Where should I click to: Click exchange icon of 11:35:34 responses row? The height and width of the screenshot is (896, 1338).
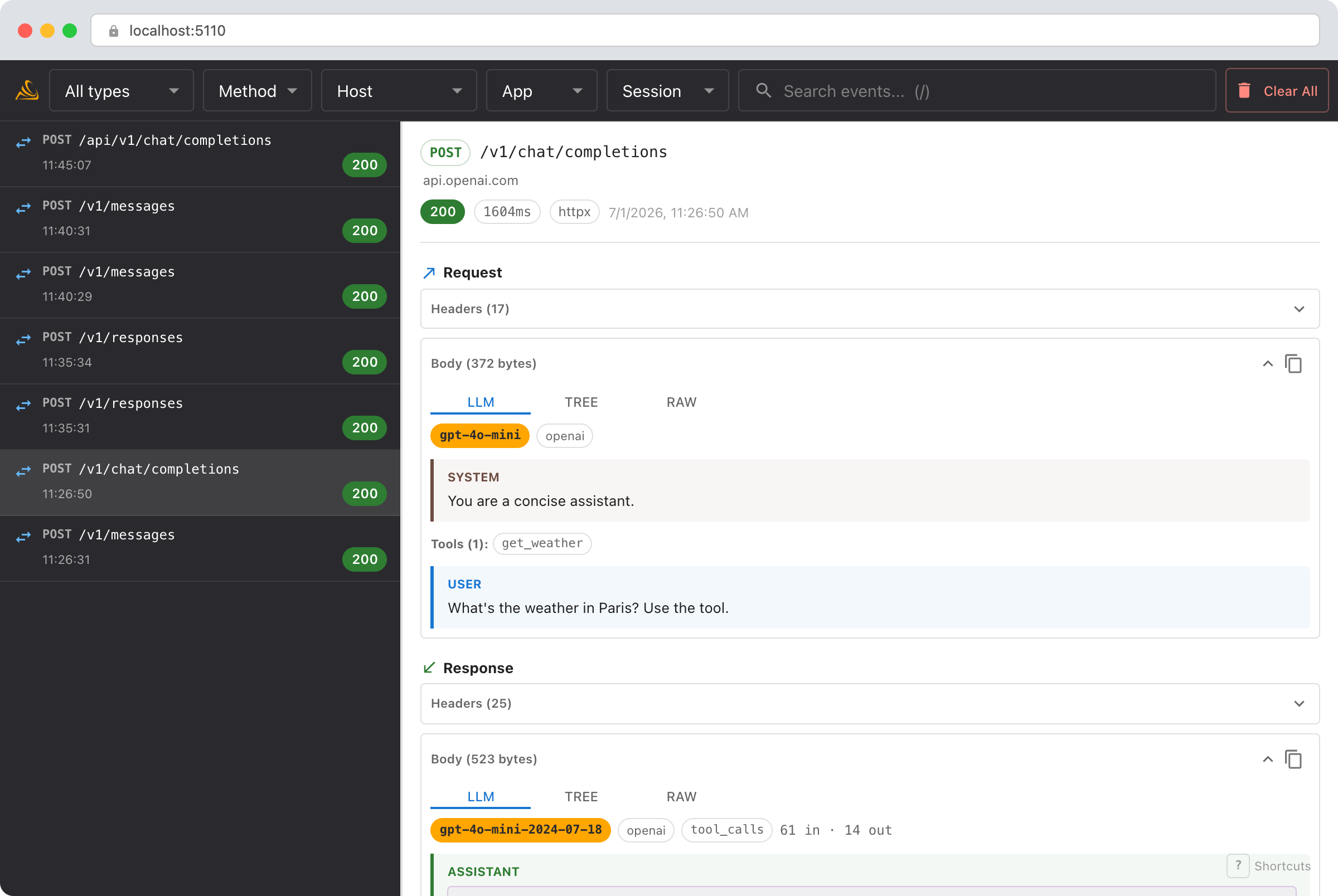coord(23,339)
